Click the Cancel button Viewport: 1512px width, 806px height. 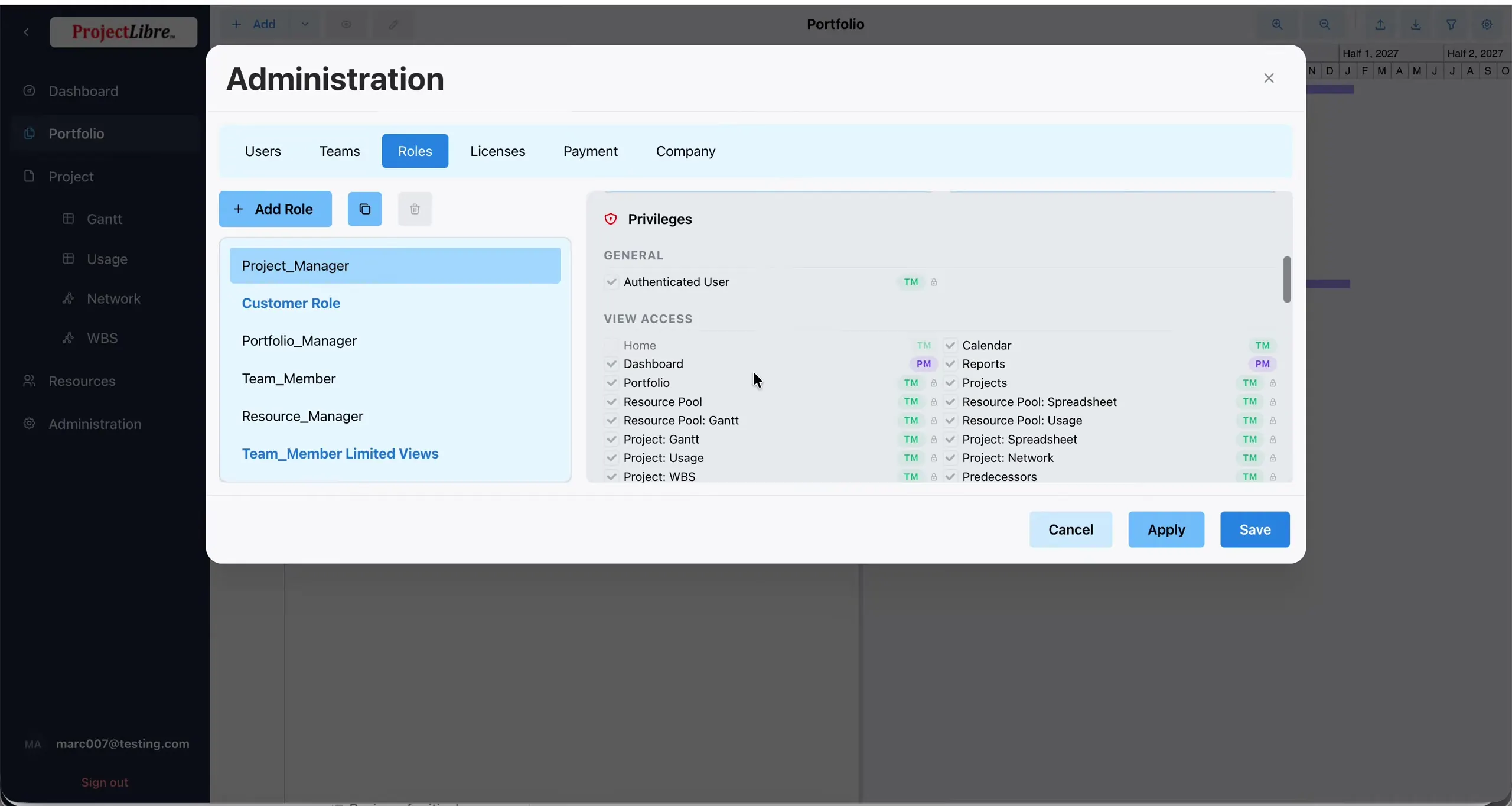point(1070,529)
